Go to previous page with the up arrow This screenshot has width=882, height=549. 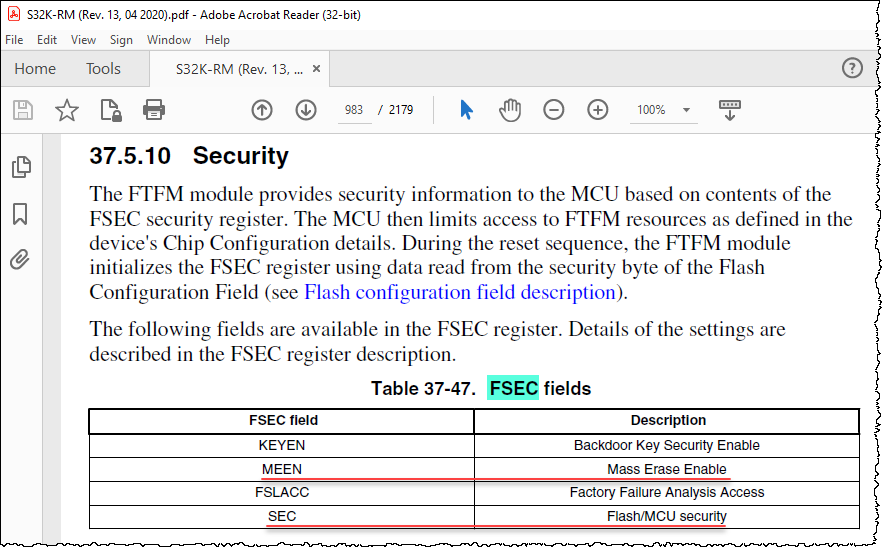click(262, 110)
